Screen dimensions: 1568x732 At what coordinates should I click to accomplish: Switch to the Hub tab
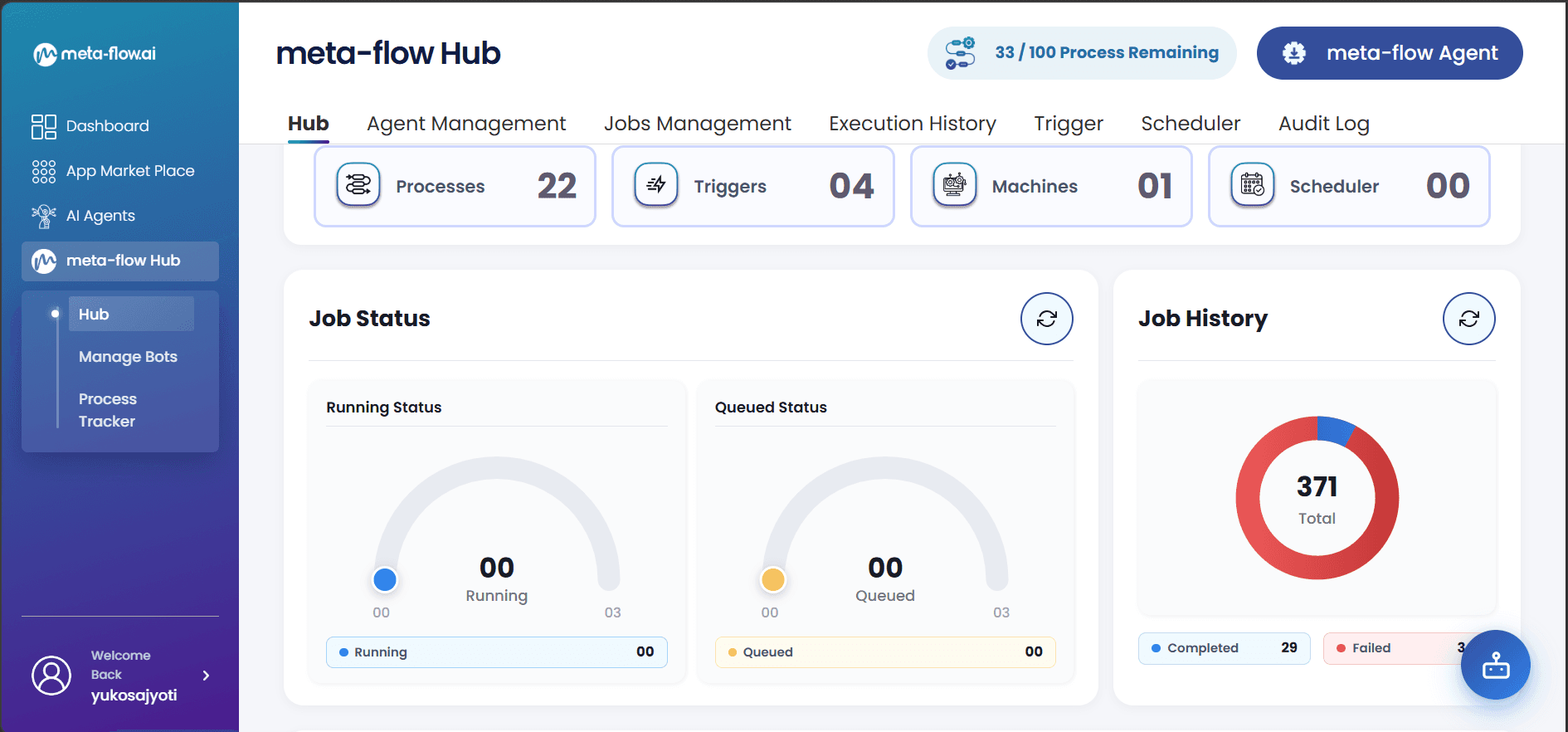click(x=309, y=124)
